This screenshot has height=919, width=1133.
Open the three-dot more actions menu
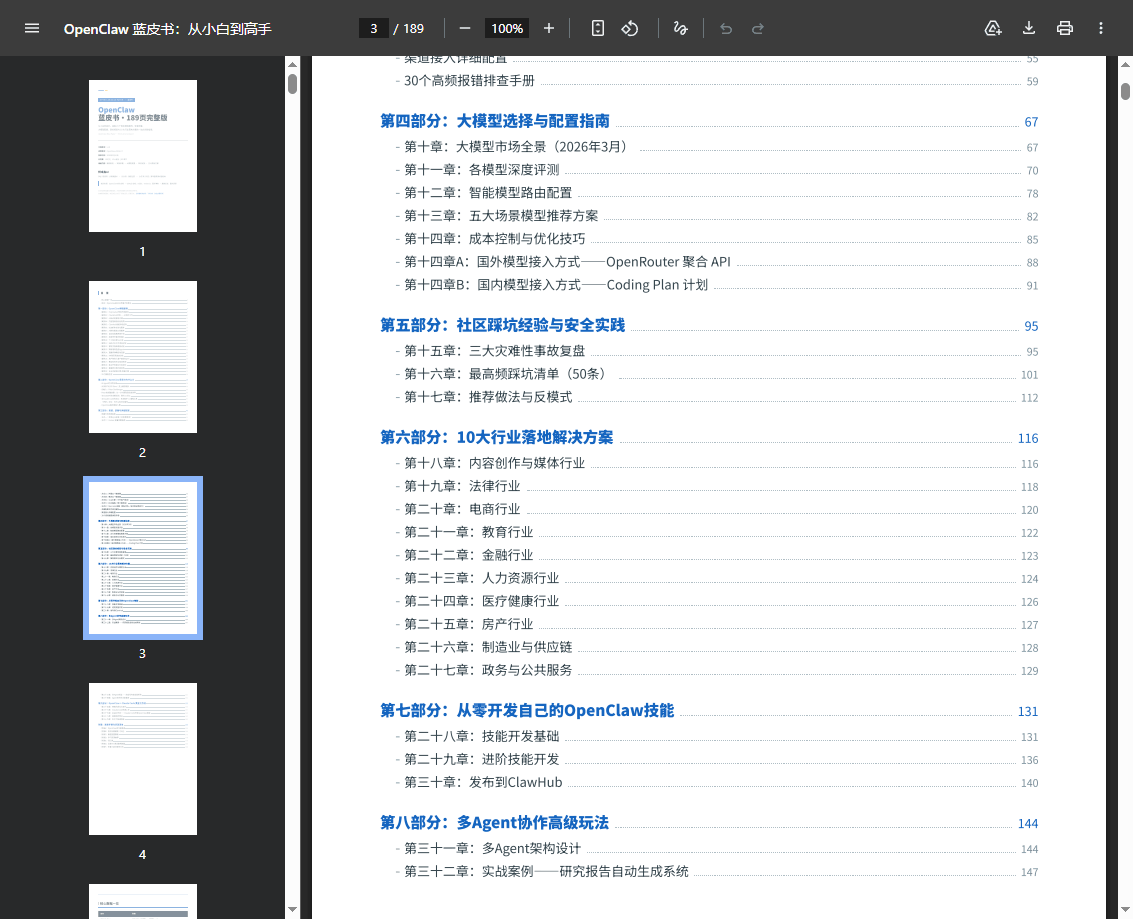(x=1101, y=28)
